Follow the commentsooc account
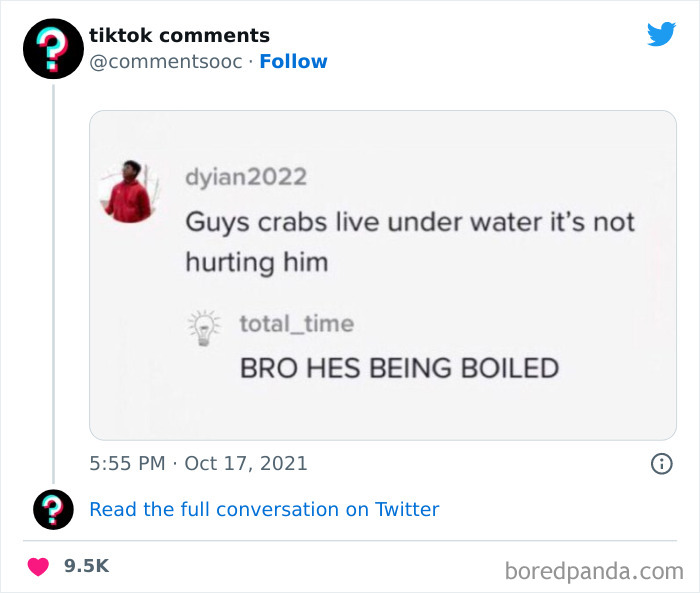The width and height of the screenshot is (700, 593). tap(293, 62)
